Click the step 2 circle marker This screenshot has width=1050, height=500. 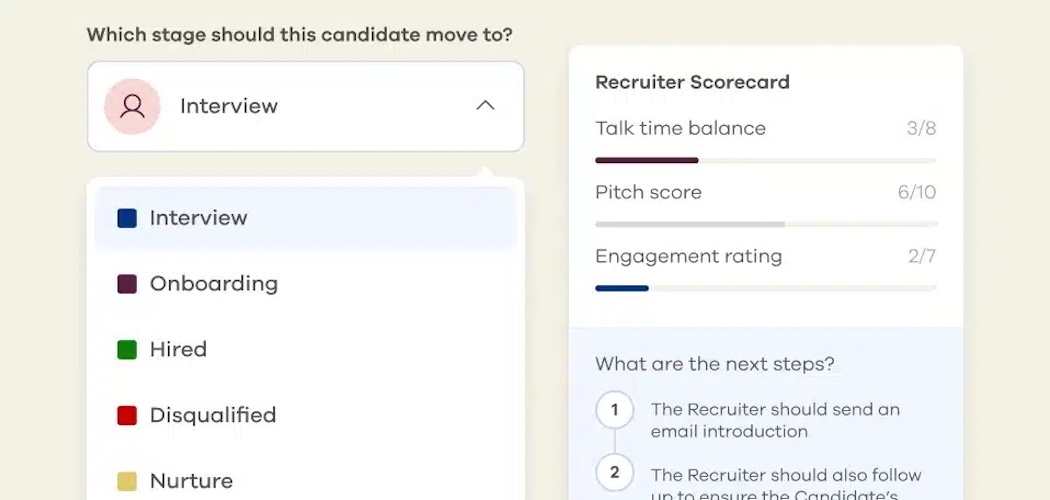[x=614, y=473]
